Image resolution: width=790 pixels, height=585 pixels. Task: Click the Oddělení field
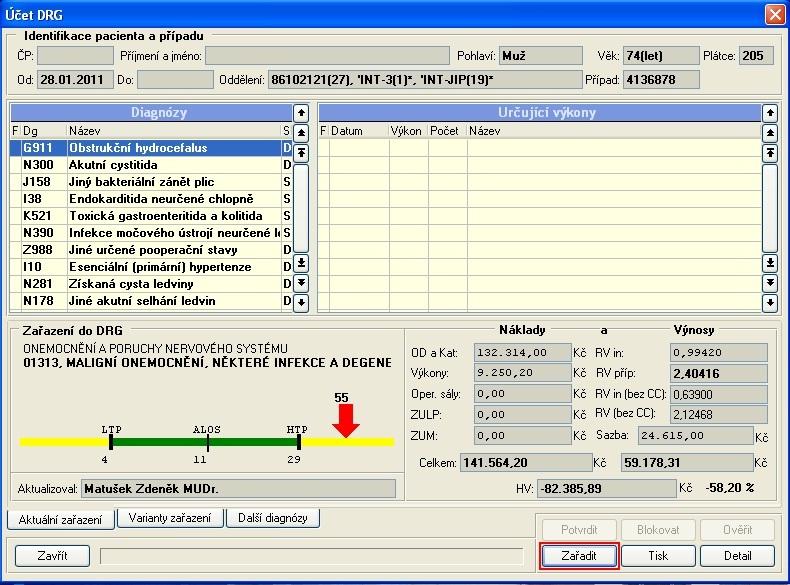point(425,80)
